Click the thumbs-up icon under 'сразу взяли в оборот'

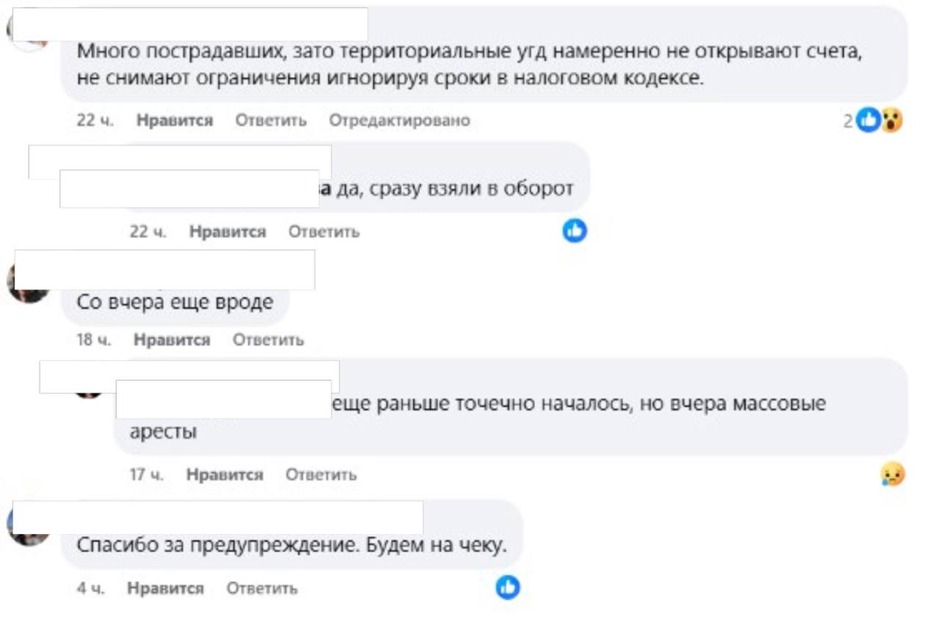point(575,231)
